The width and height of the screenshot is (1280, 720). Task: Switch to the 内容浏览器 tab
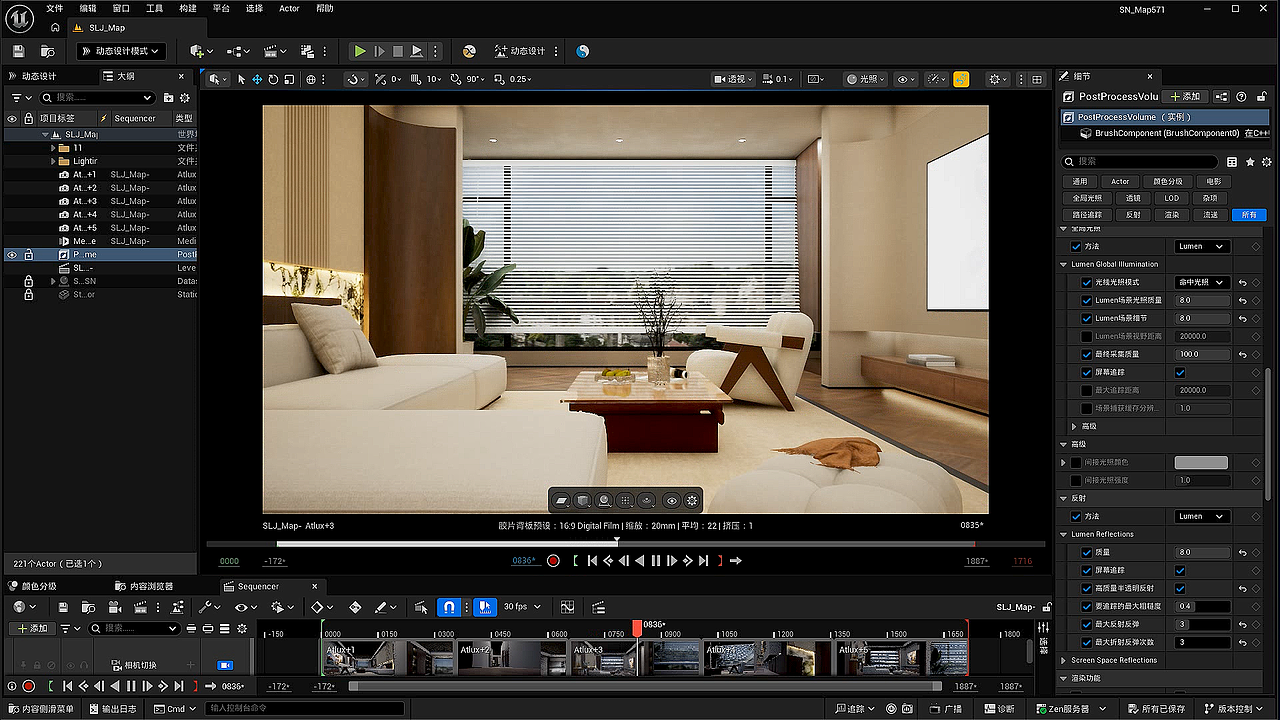click(143, 586)
